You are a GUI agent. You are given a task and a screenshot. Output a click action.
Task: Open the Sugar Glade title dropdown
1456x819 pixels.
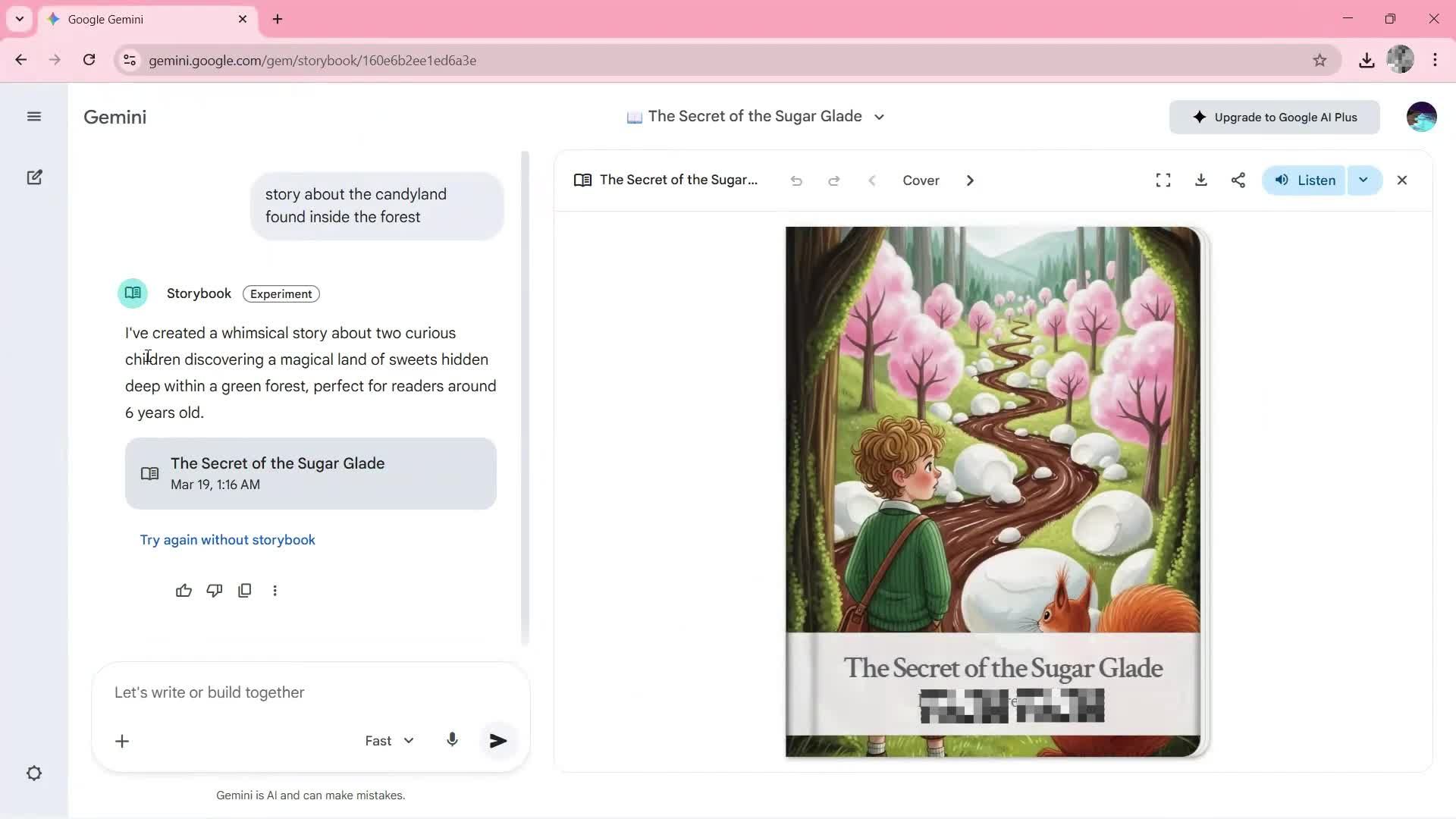click(880, 117)
